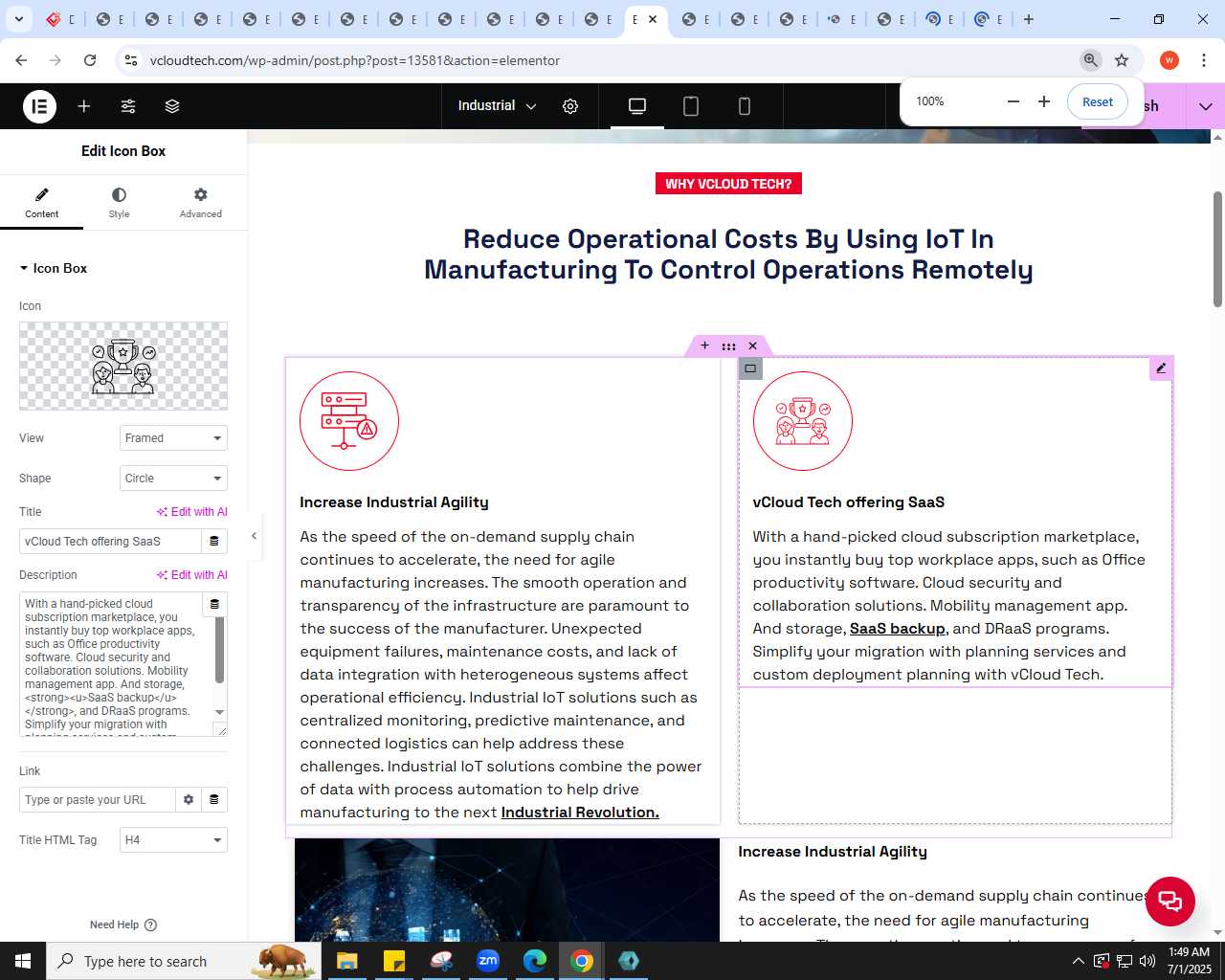Click the section drag dots handle
Viewport: 1225px width, 980px height.
point(729,345)
